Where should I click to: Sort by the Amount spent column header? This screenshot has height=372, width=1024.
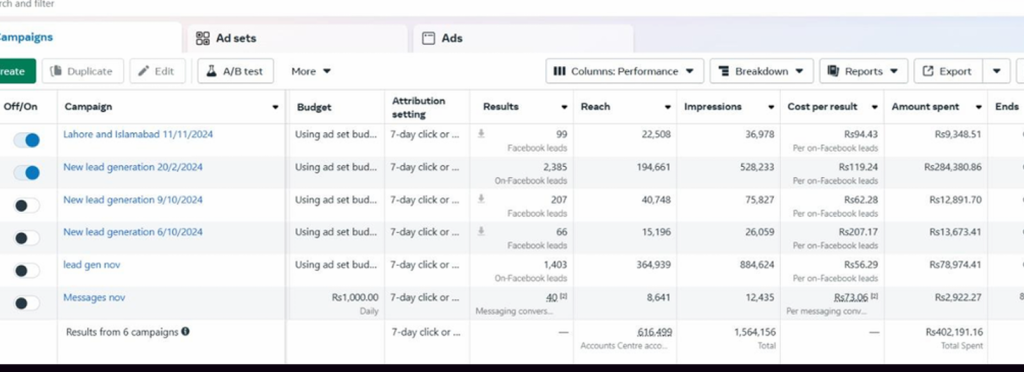click(925, 106)
